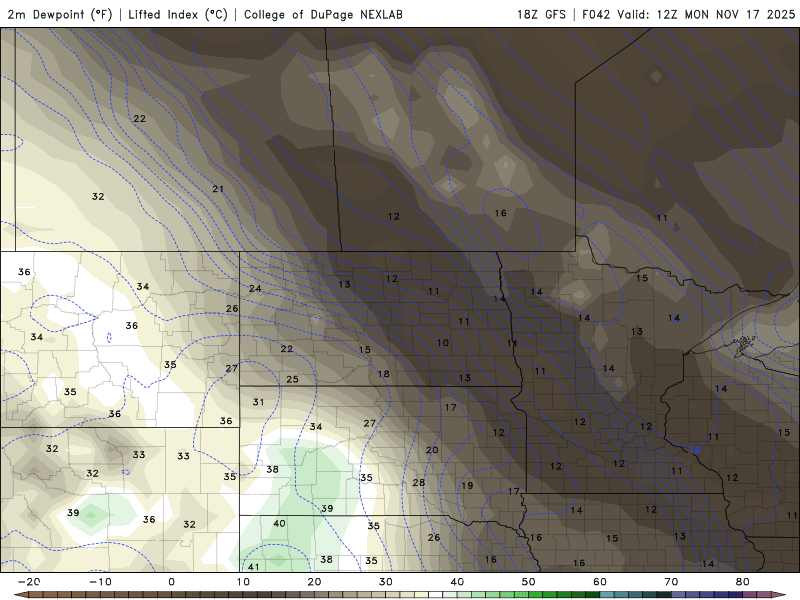Click the '0' tick label on color scale
Viewport: 800px width, 600px height.
click(x=171, y=582)
